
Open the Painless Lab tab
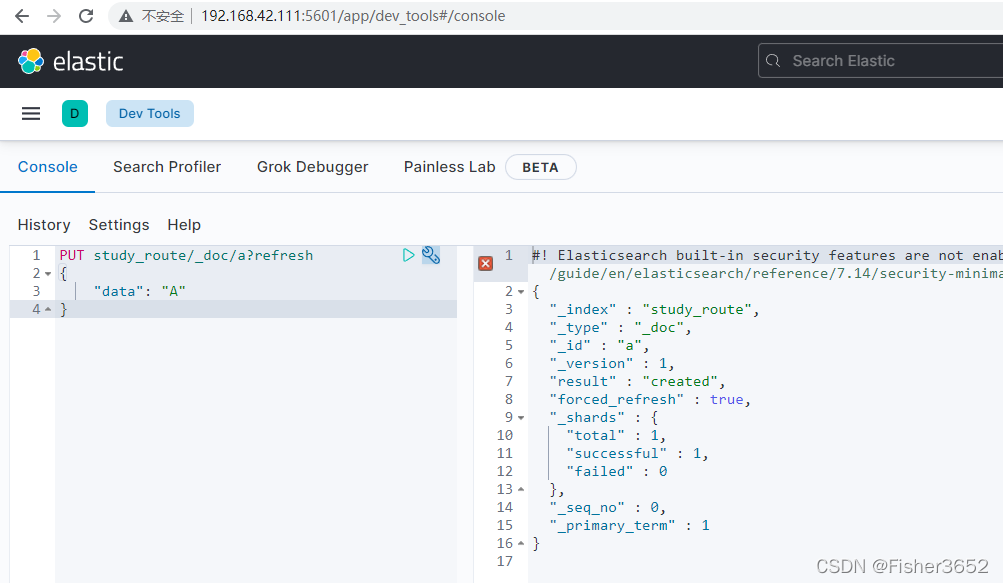tap(449, 167)
